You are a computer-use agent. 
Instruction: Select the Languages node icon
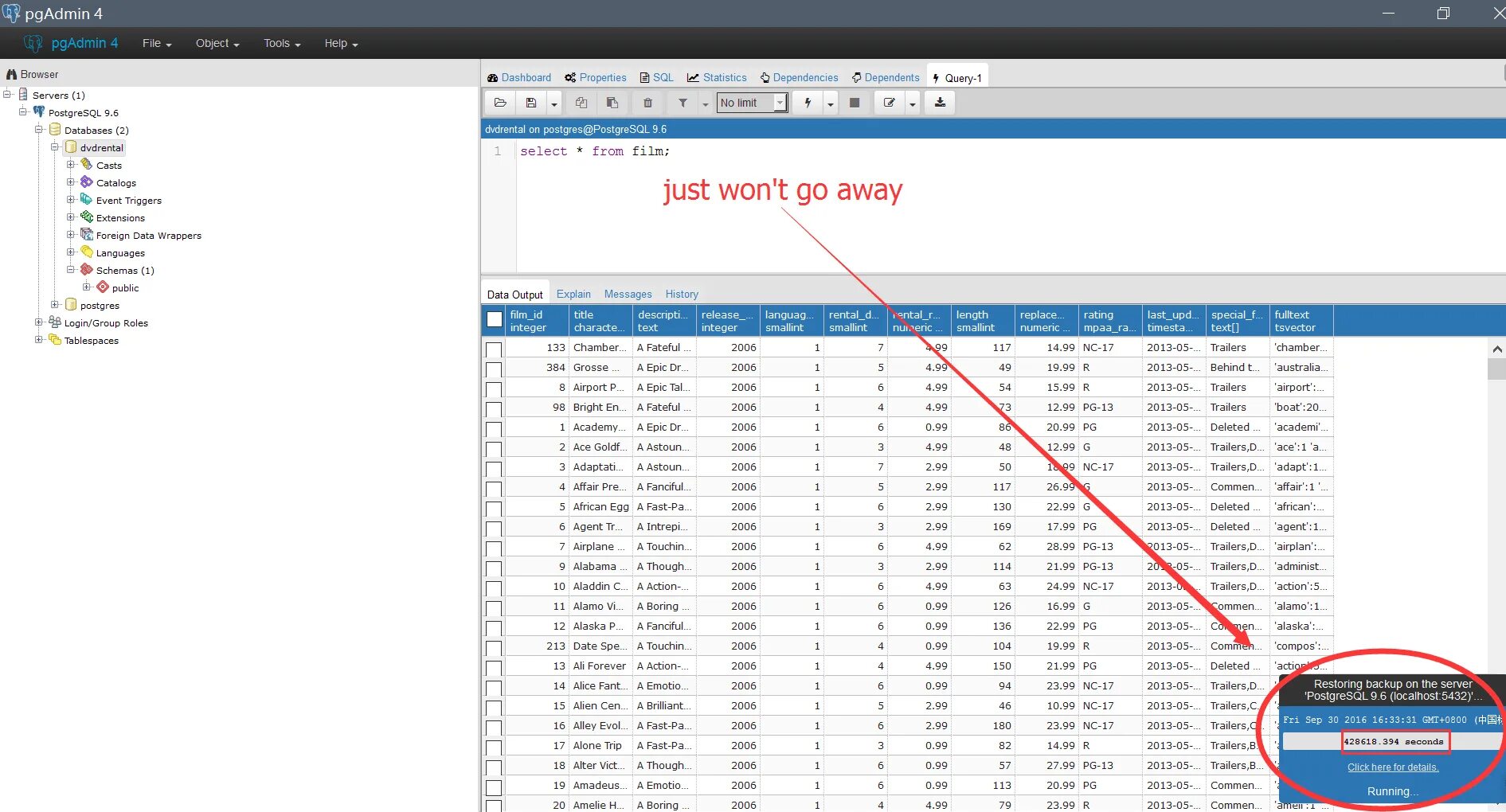click(x=87, y=252)
